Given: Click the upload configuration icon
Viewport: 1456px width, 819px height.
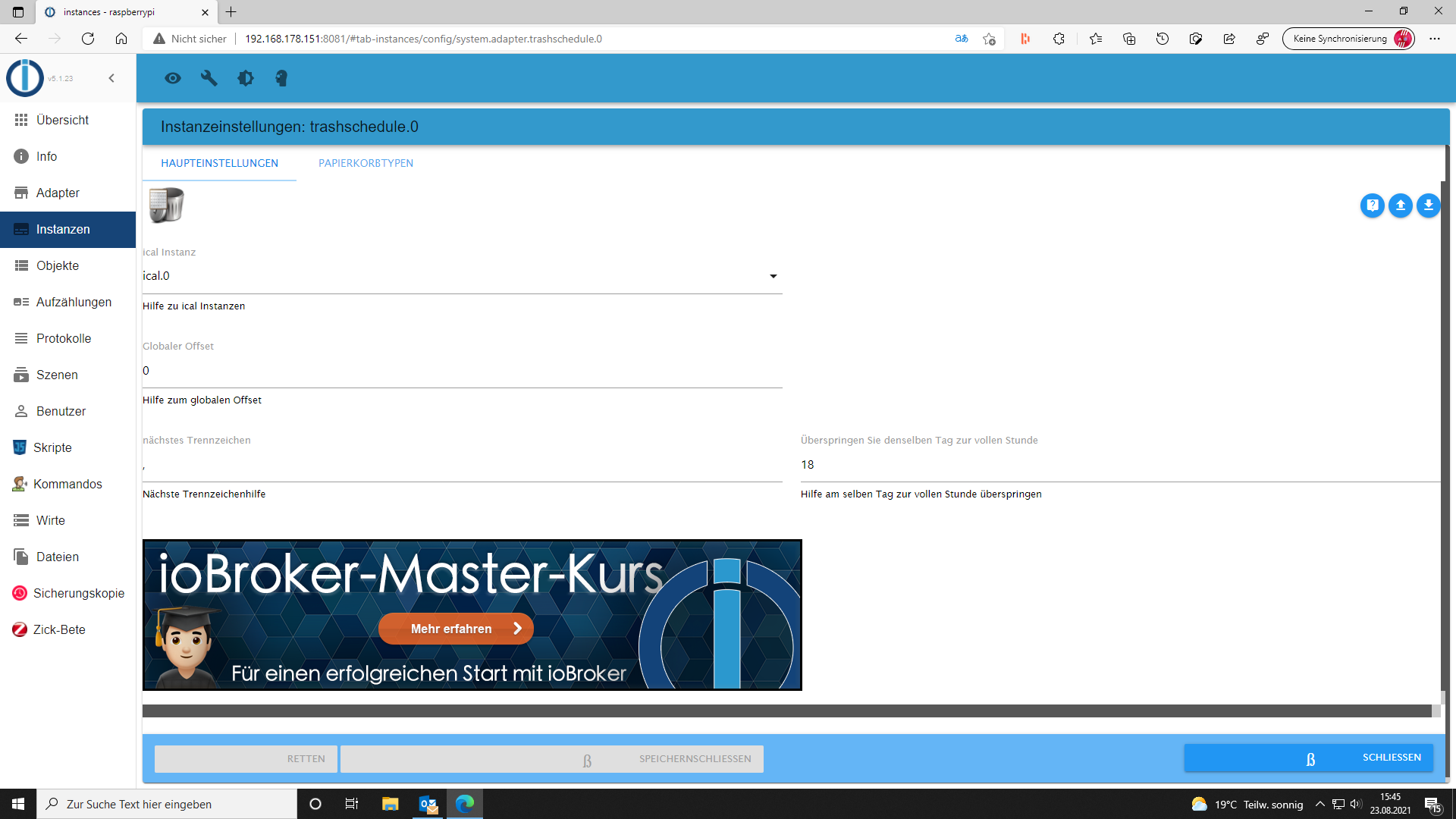Looking at the screenshot, I should click(1400, 206).
